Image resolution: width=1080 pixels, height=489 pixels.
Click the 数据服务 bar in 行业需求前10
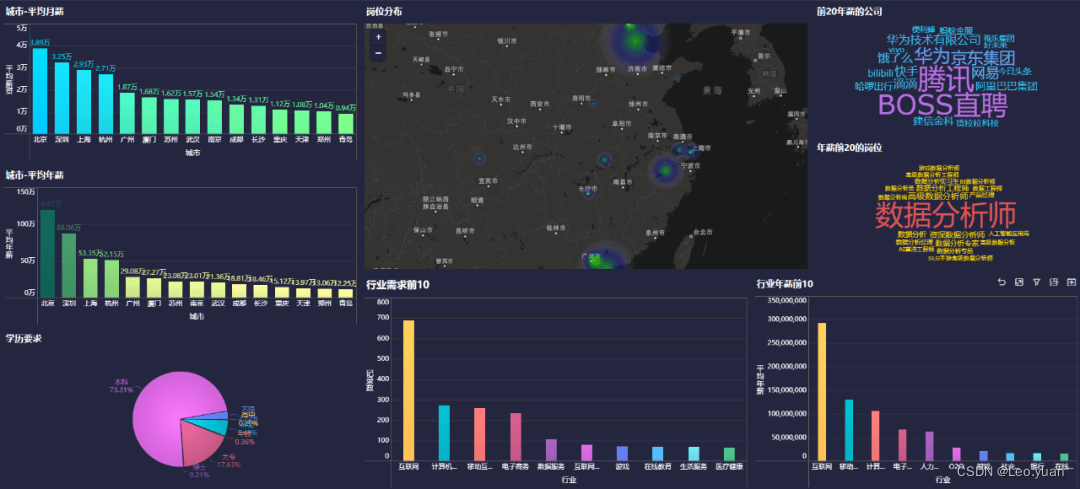point(552,450)
